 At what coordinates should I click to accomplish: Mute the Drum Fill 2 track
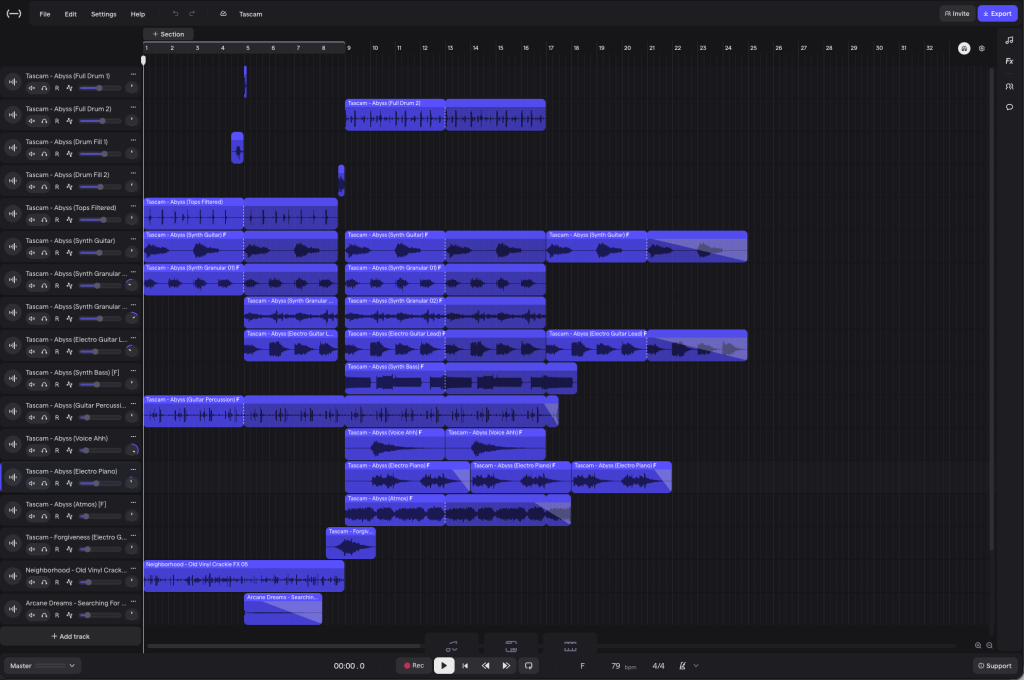[31, 187]
